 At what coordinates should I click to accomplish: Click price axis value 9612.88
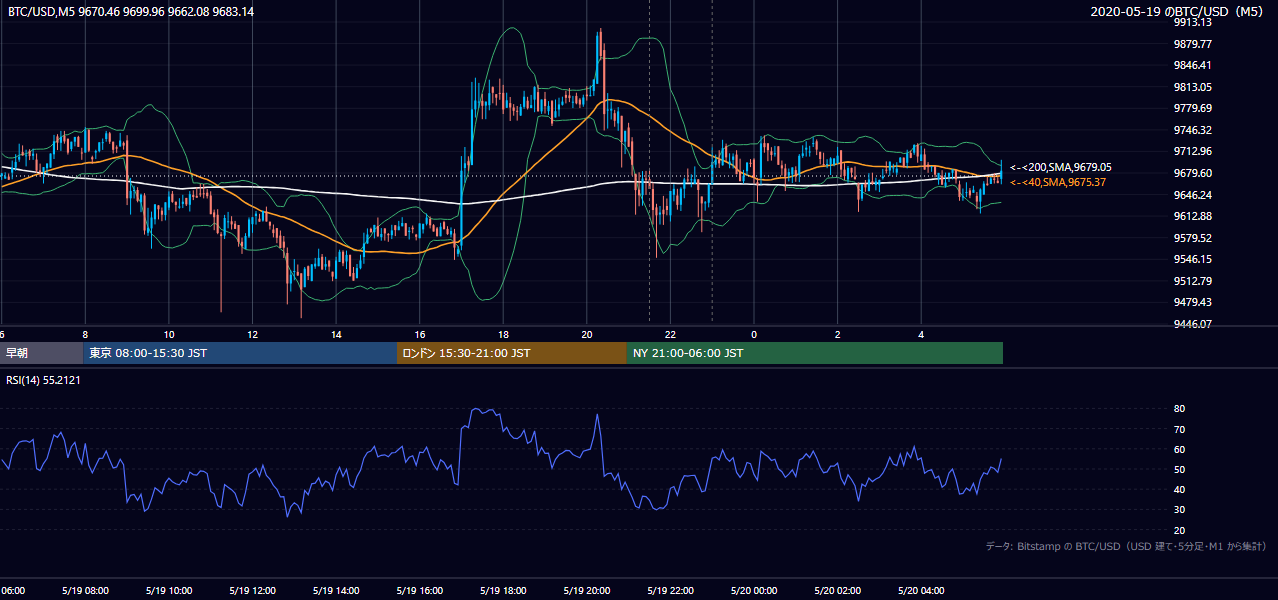coord(1193,216)
